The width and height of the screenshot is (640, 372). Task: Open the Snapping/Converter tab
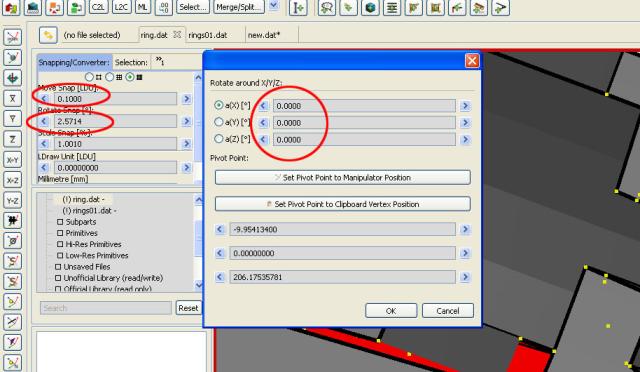[x=74, y=62]
